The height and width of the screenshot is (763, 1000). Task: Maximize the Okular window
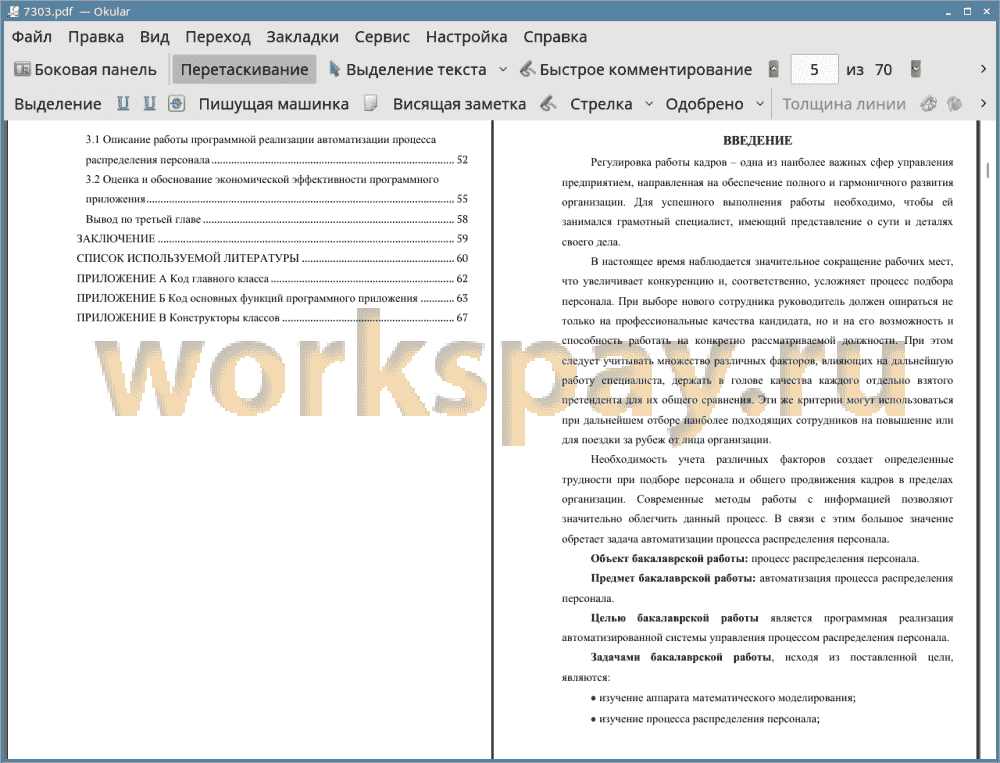[967, 11]
